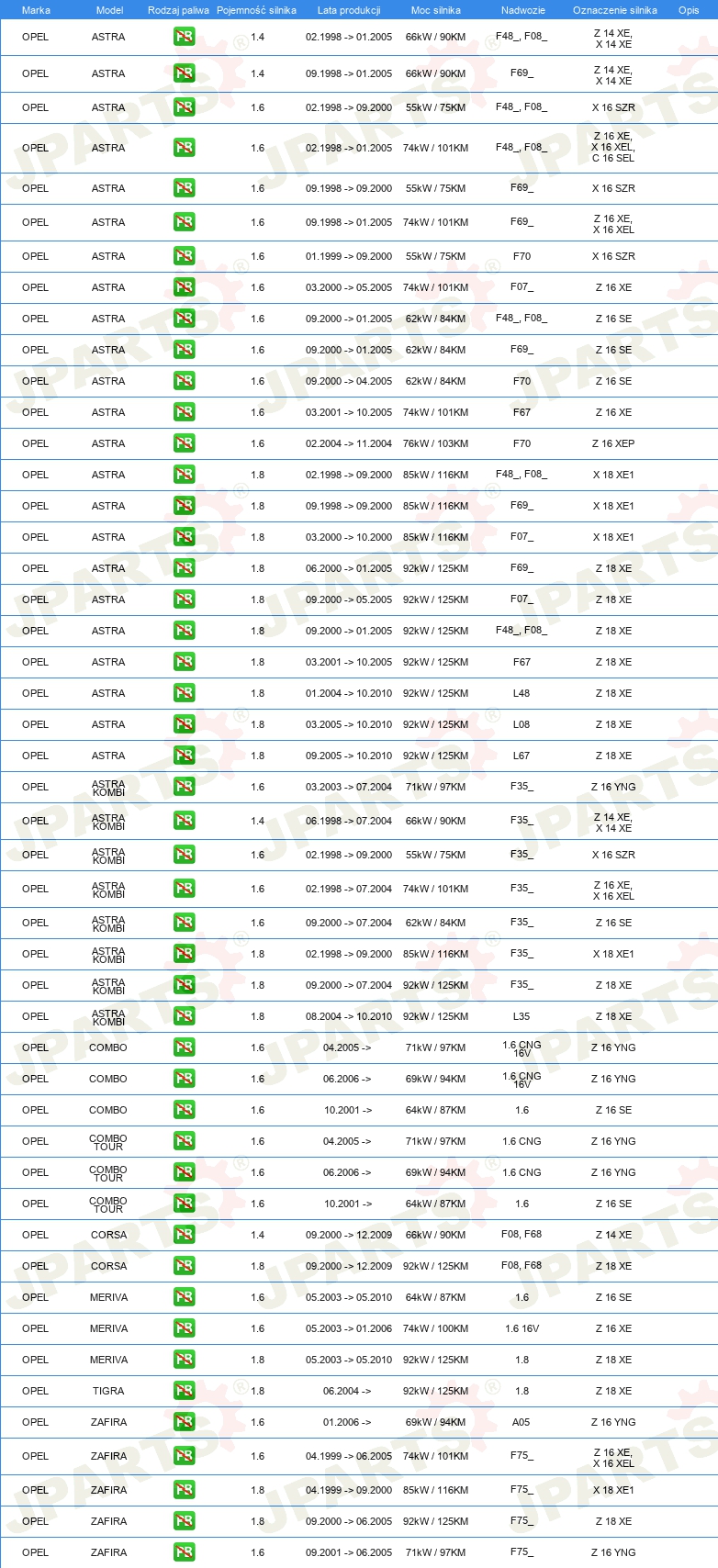Click fuel icon for ZAFIRA A05 body
718x1568 pixels.
click(x=184, y=1422)
